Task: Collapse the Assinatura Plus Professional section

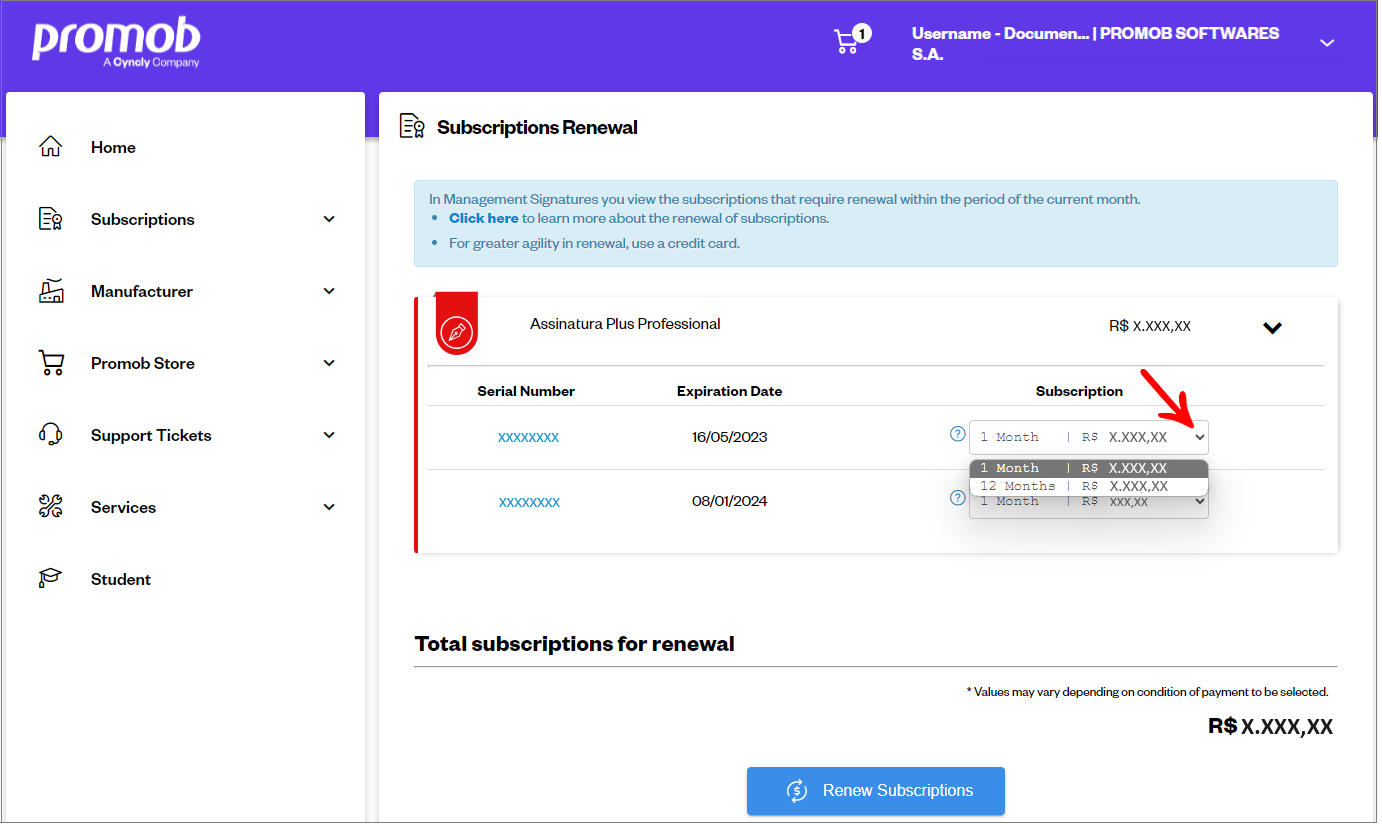Action: click(1272, 327)
